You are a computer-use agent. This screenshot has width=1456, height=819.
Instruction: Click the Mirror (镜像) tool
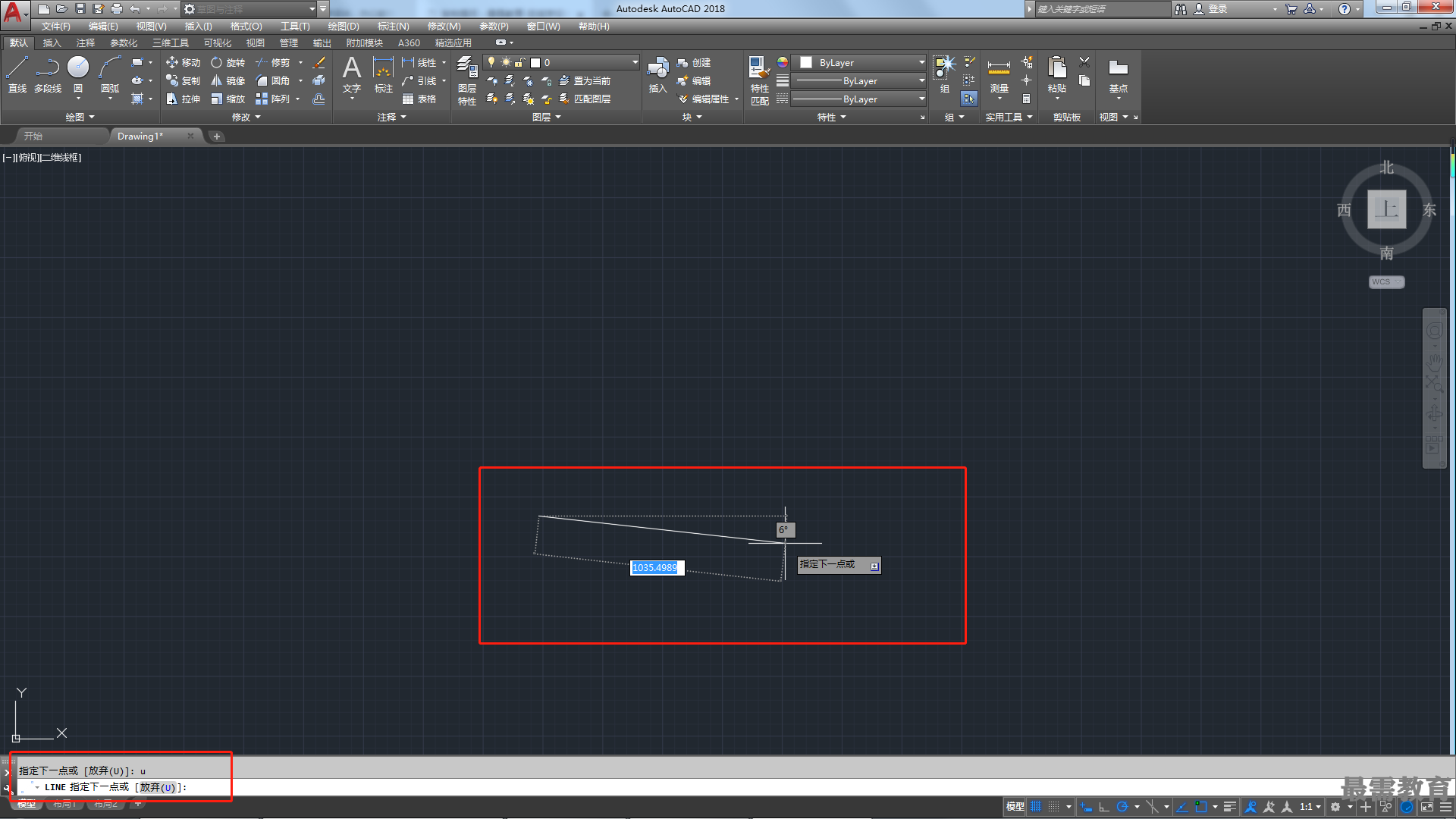228,81
